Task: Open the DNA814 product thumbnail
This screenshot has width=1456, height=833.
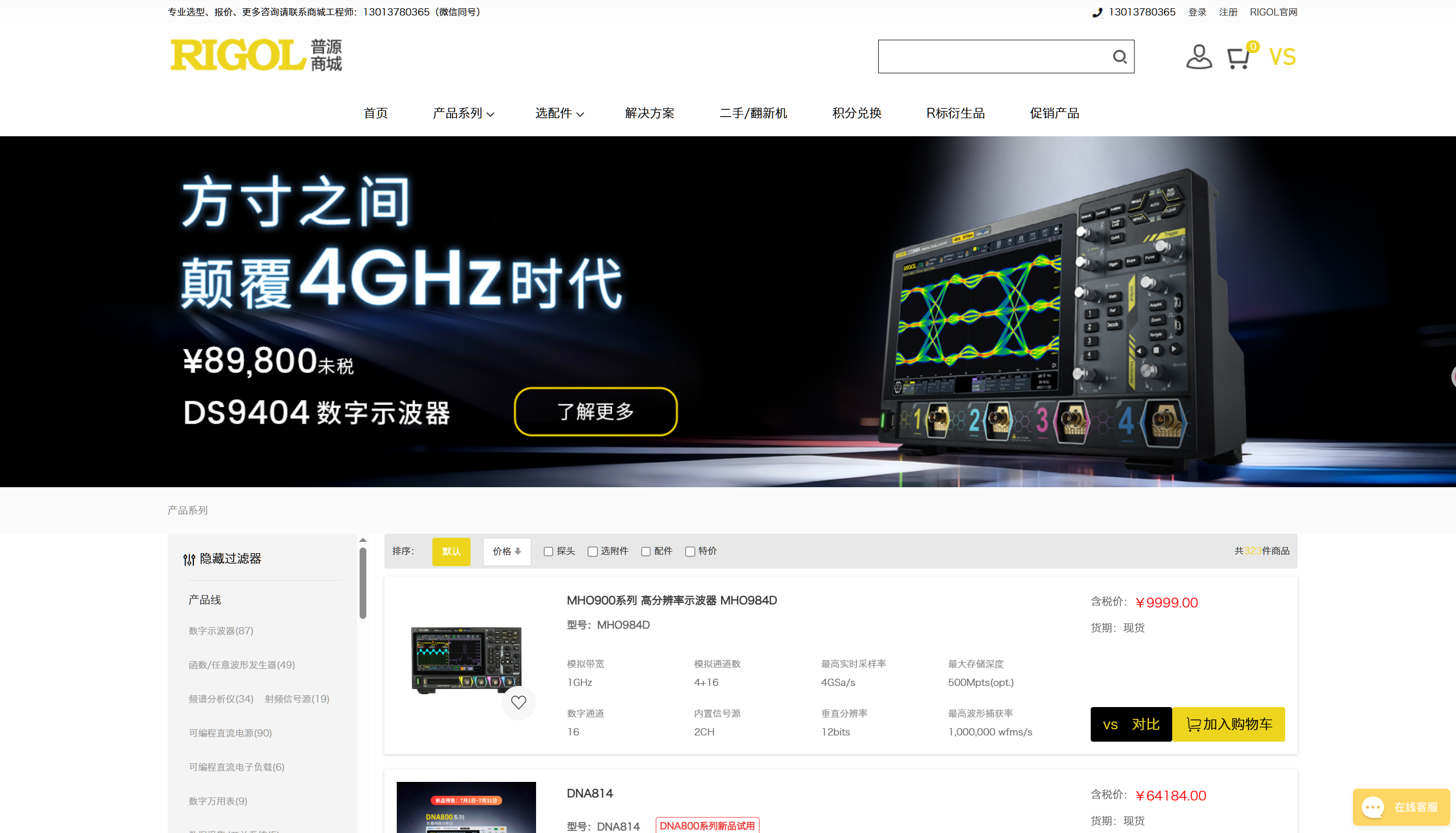Action: pos(466,807)
